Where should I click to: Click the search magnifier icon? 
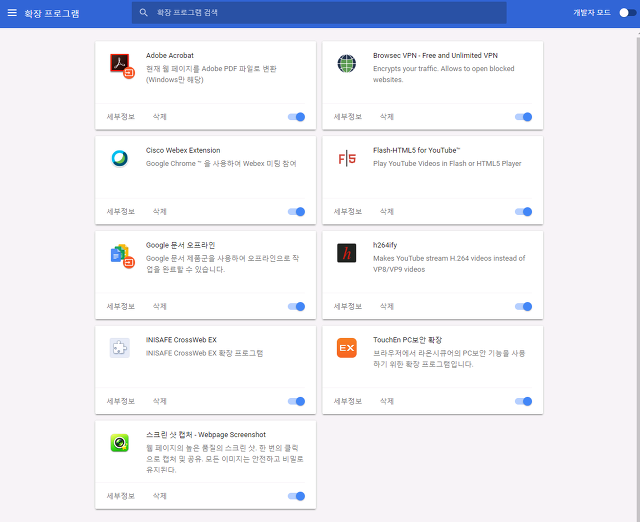144,13
